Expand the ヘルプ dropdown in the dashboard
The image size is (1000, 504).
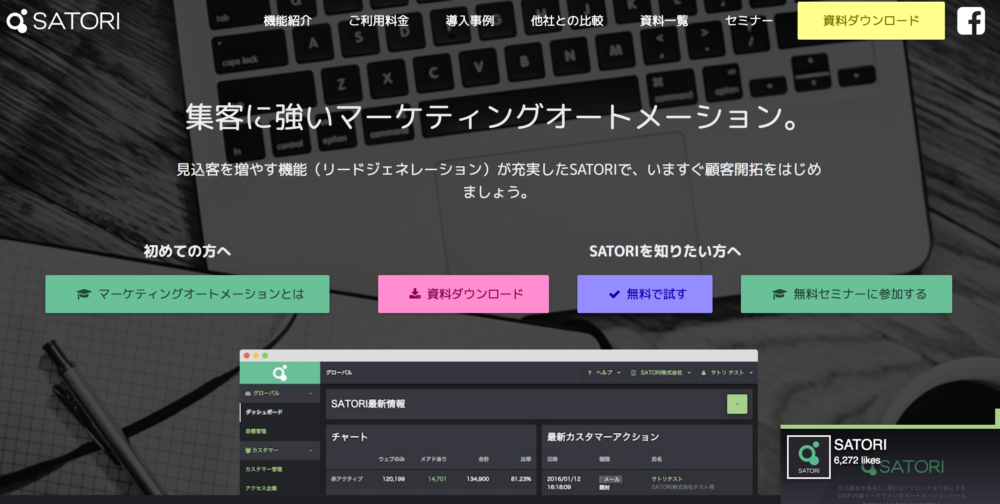pos(605,373)
